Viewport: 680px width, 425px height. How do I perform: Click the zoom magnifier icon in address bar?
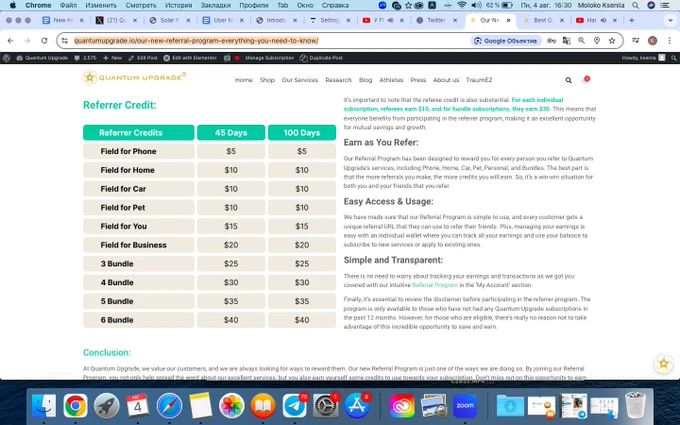(x=582, y=40)
